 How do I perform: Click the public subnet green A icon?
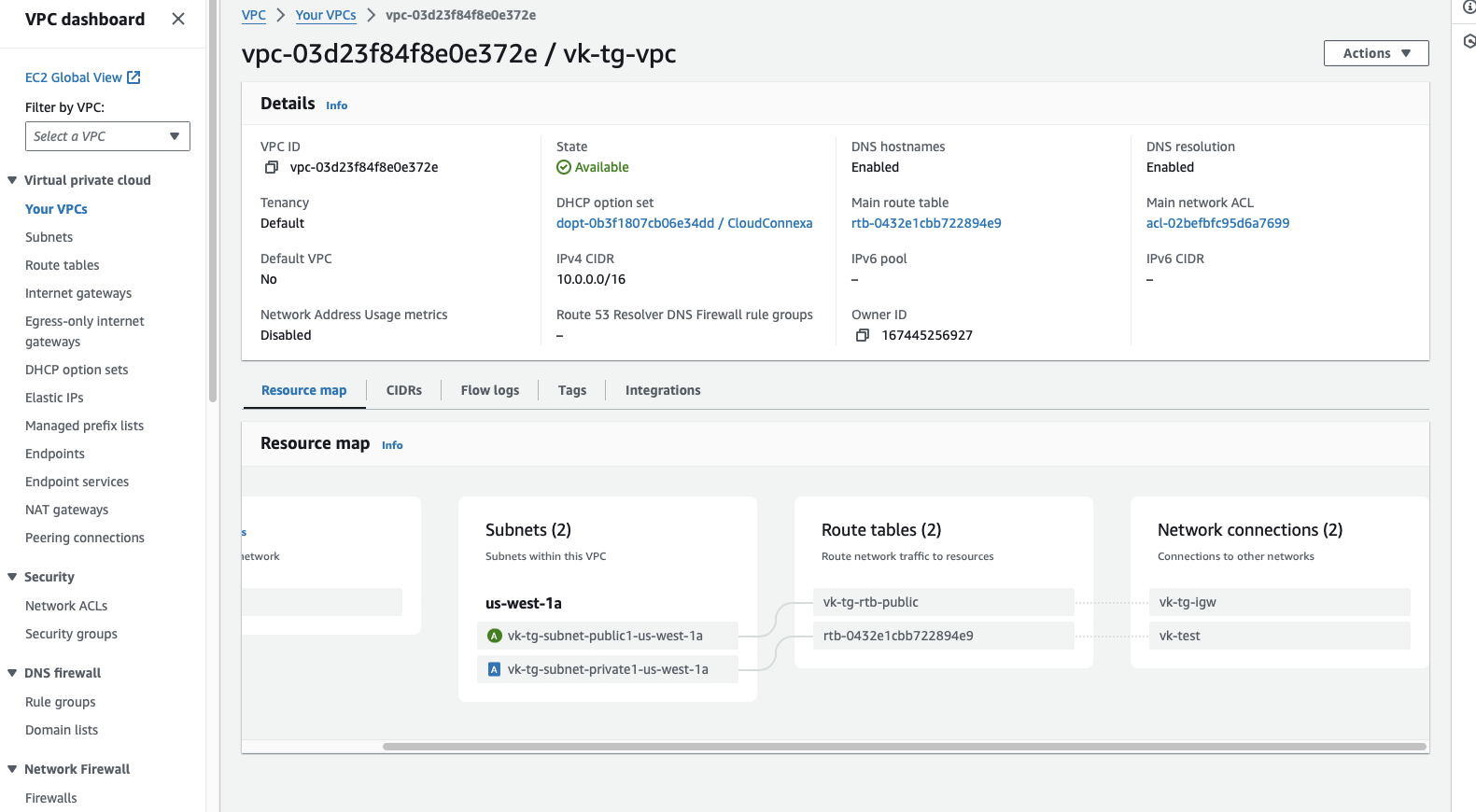(x=495, y=636)
